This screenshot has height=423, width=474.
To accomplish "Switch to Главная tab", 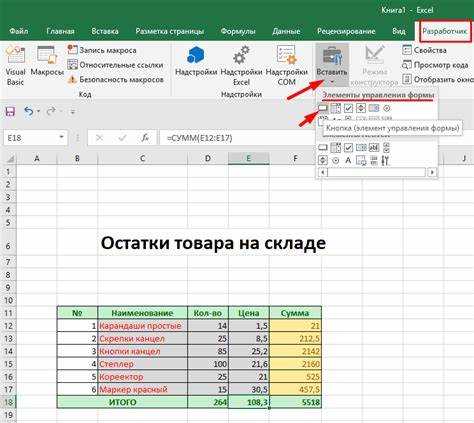I will 60,31.
